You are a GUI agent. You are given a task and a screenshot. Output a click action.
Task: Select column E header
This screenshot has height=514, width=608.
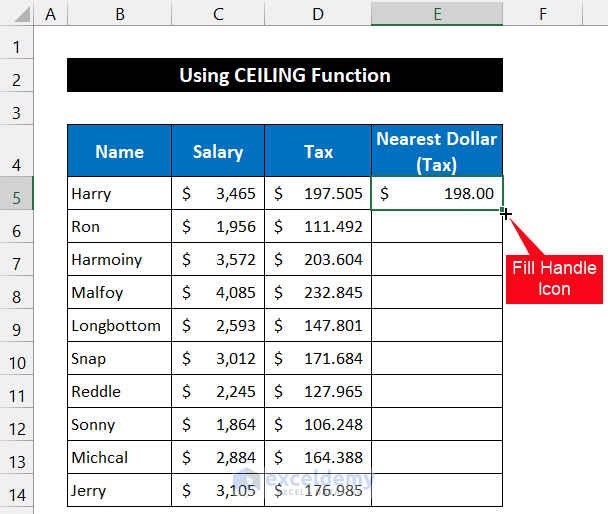pyautogui.click(x=437, y=14)
